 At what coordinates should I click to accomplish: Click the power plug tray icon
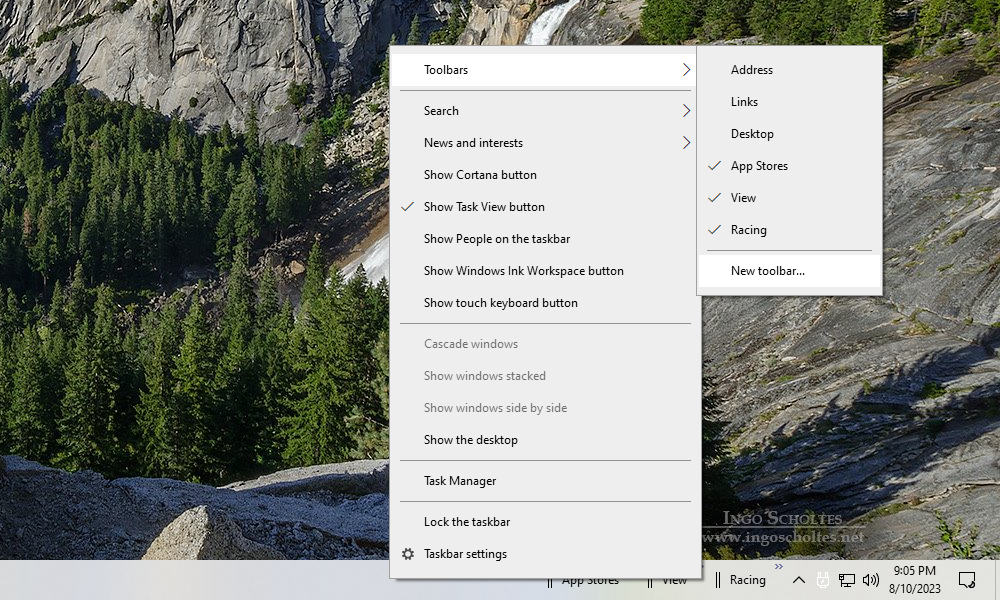[x=823, y=580]
